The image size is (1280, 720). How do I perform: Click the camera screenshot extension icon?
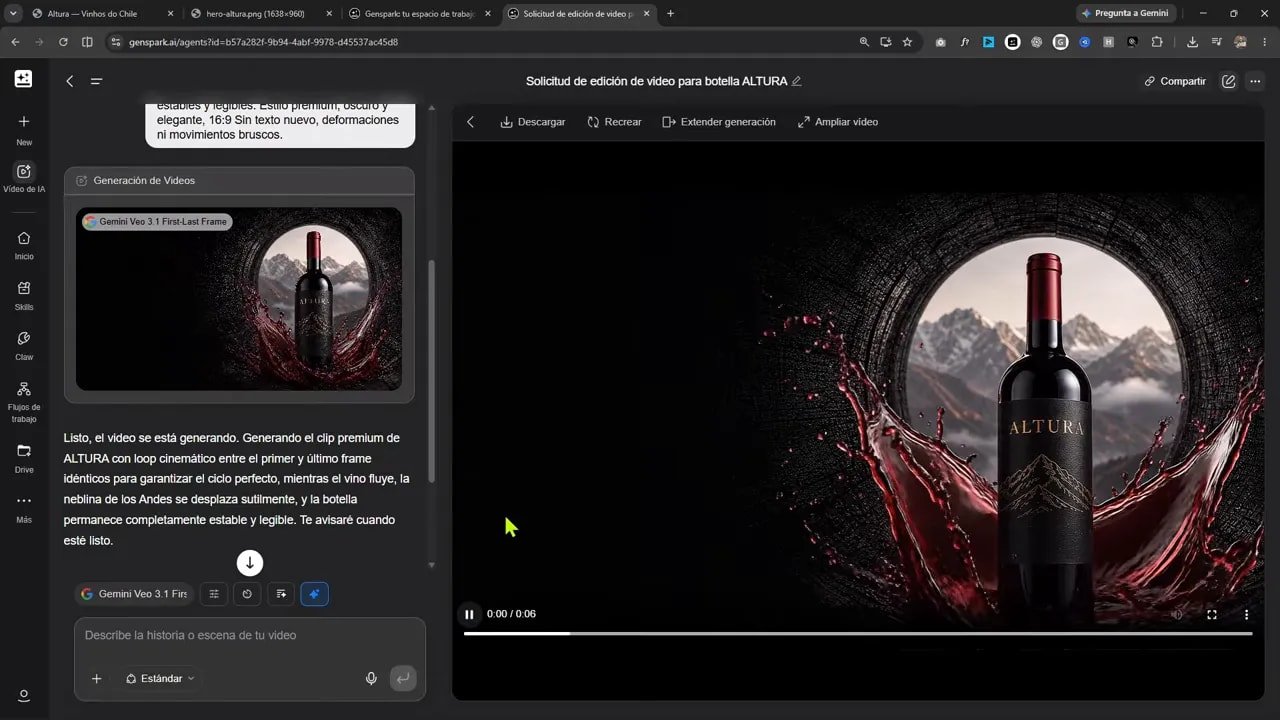click(940, 42)
